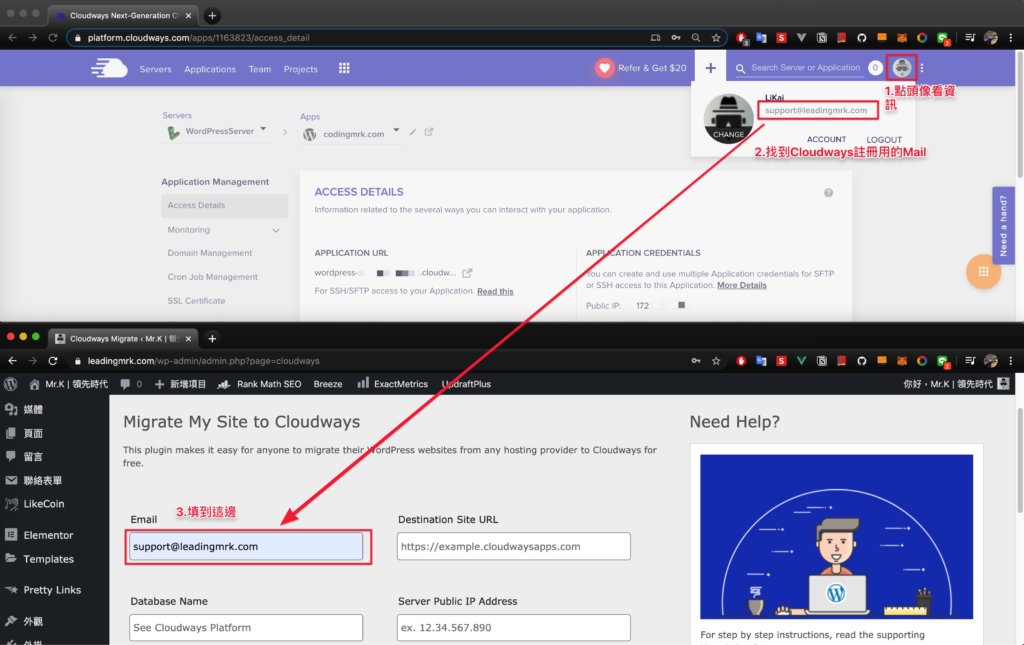Open the comments bubble in WP admin bar
Screen dimensions: 1024x645
pos(131,384)
